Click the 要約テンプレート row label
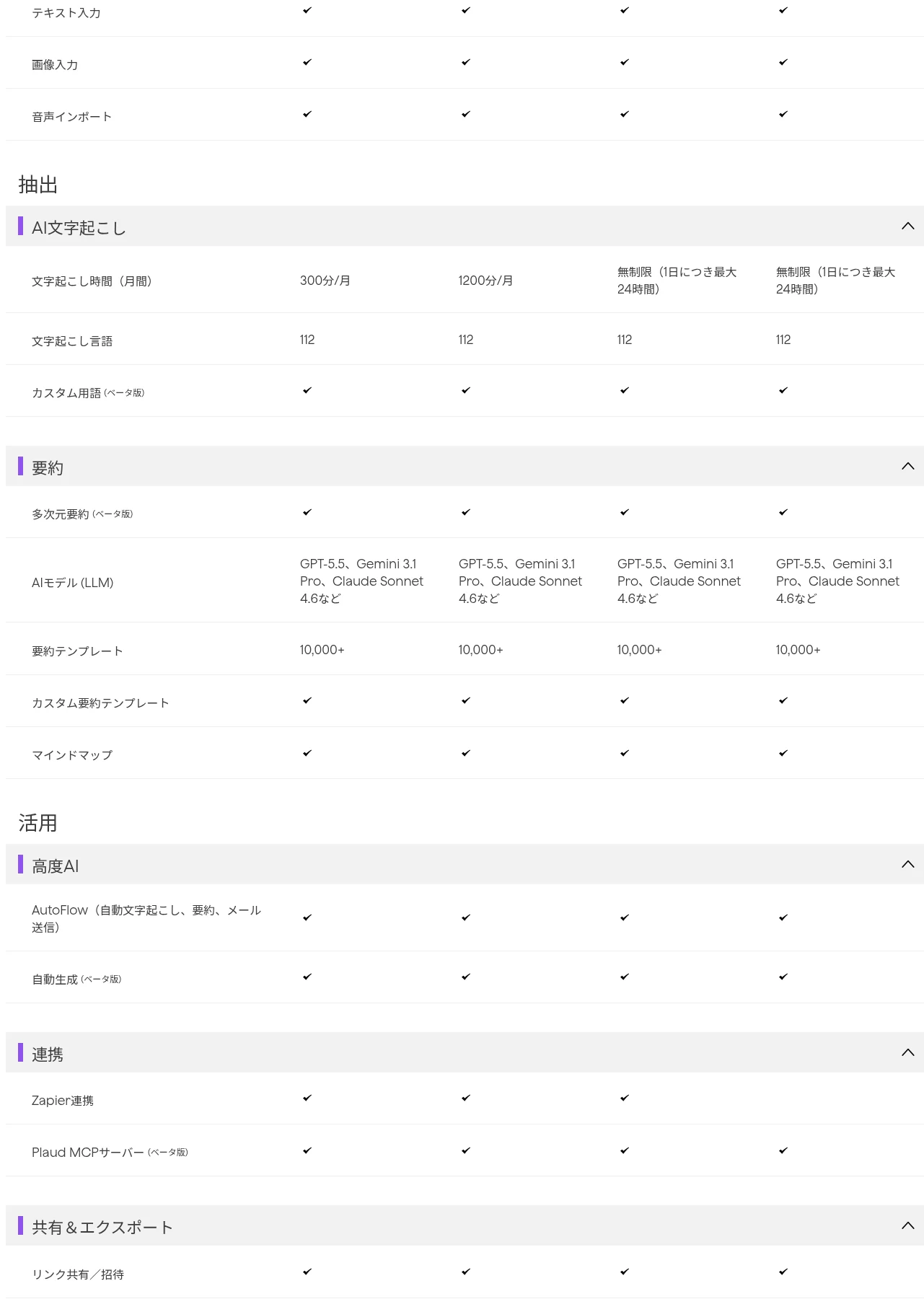Viewport: 924px width, 1299px height. (x=77, y=651)
